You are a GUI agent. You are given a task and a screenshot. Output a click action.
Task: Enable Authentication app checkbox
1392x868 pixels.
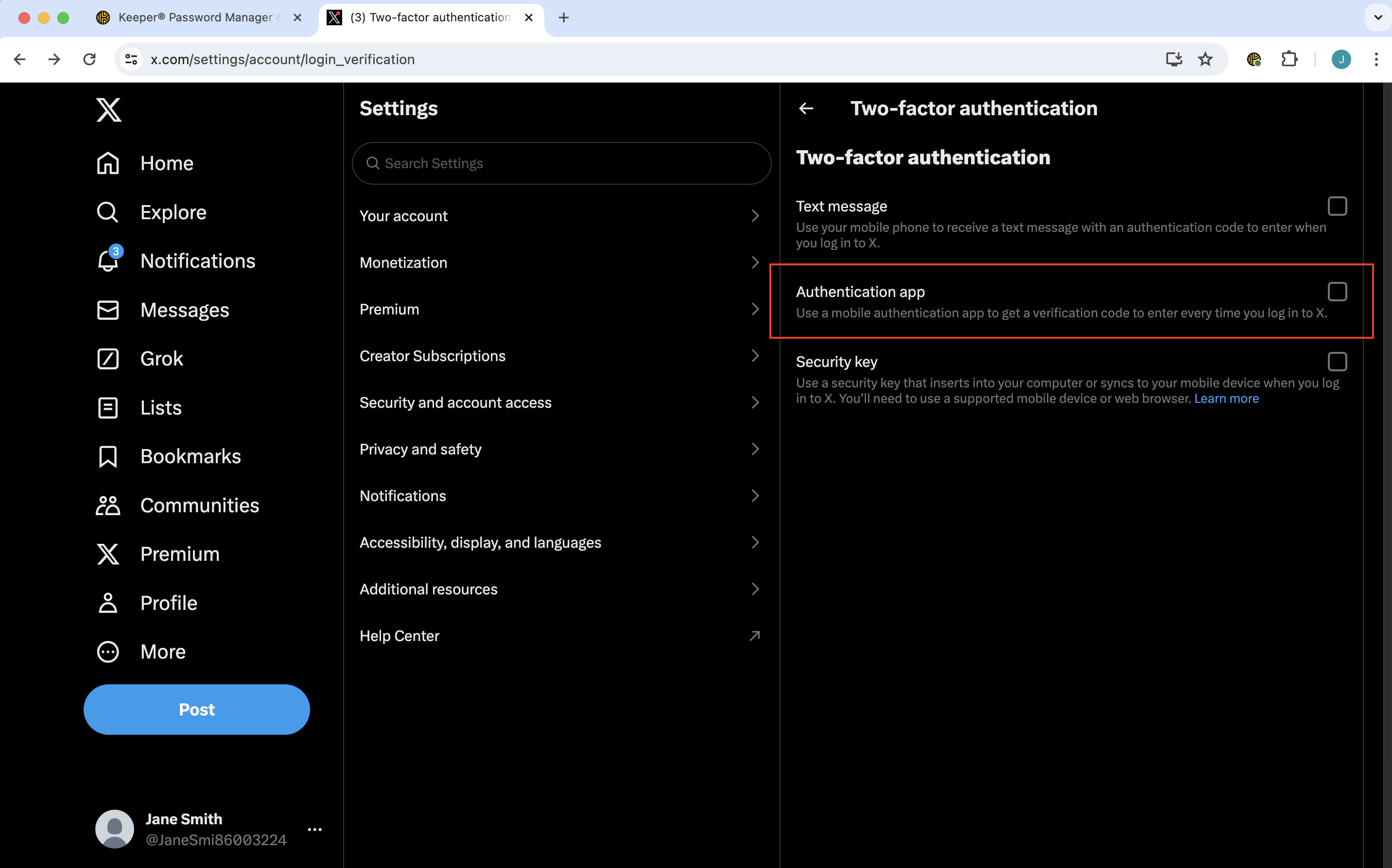coord(1337,292)
